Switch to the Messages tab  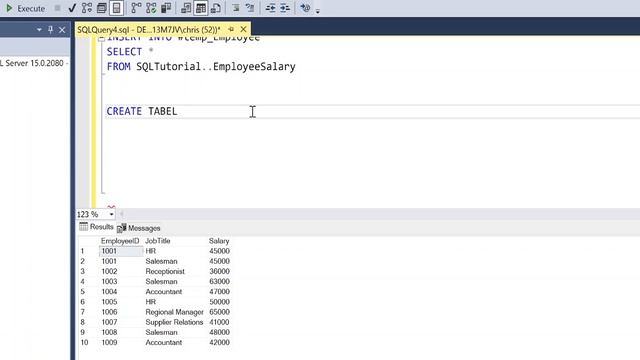[139, 228]
